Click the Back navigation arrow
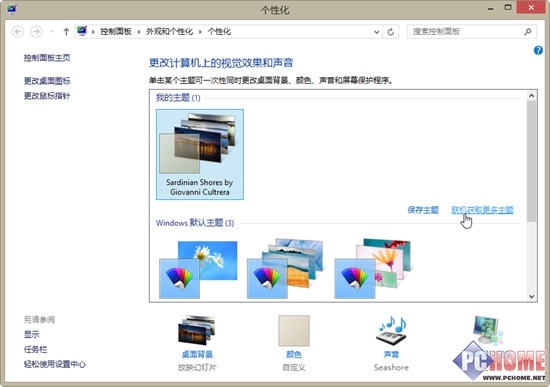 pyautogui.click(x=18, y=32)
